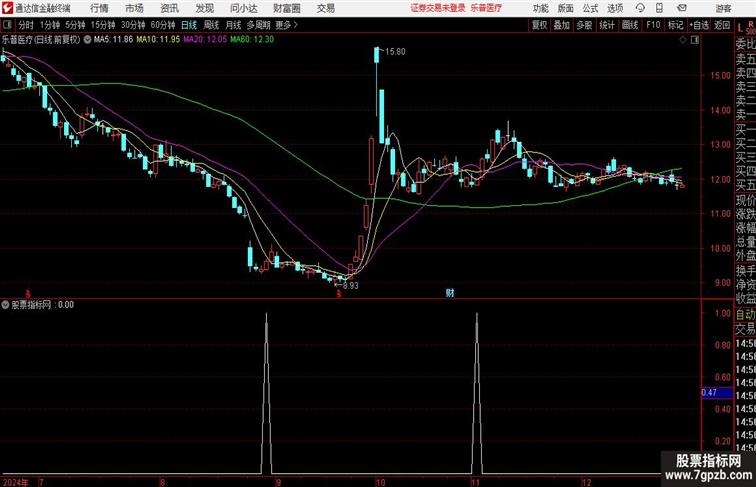Click the 8.93 low price label
Viewport: 756px width, 487px height.
[351, 285]
